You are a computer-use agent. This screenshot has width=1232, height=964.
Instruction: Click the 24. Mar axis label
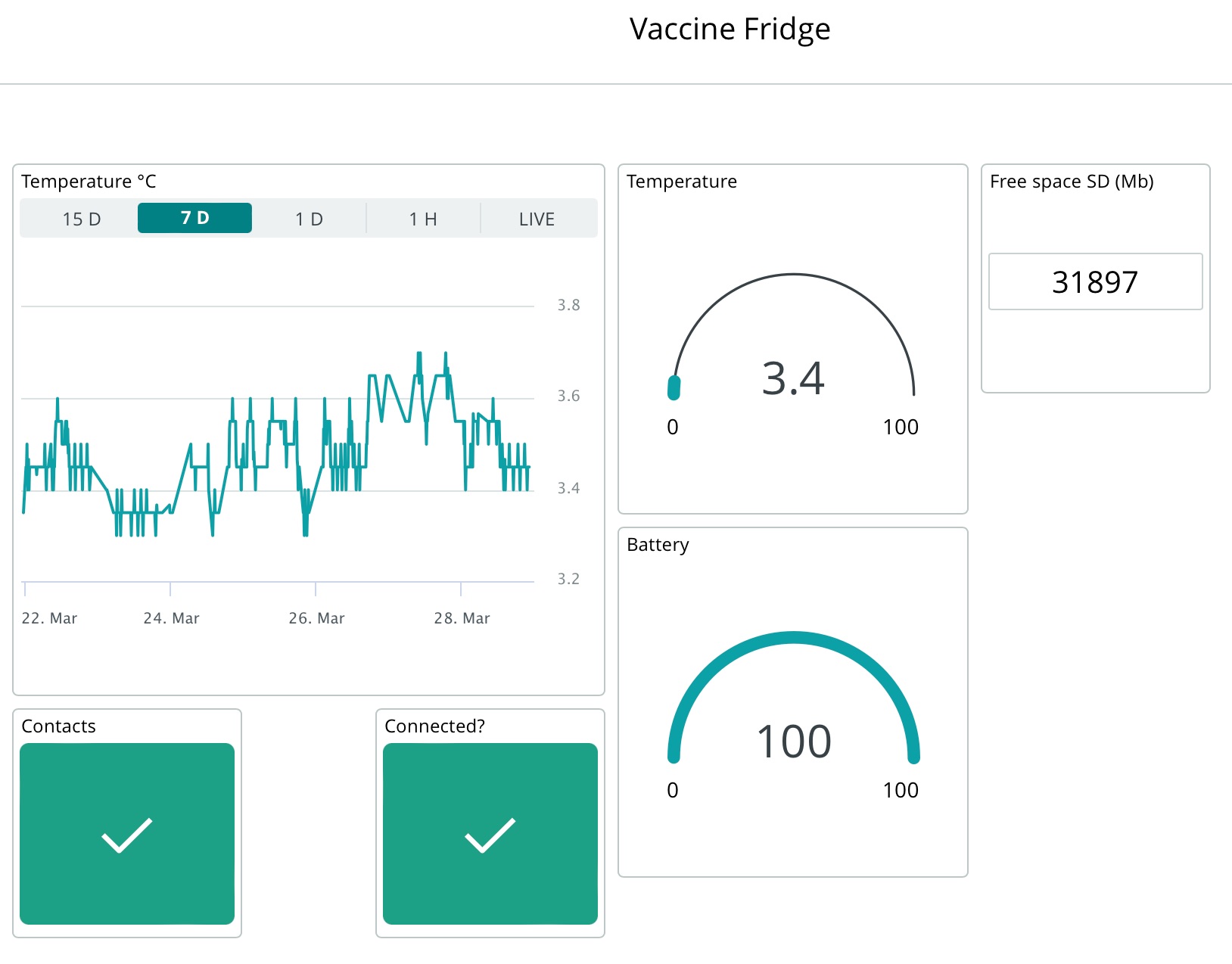coord(171,618)
